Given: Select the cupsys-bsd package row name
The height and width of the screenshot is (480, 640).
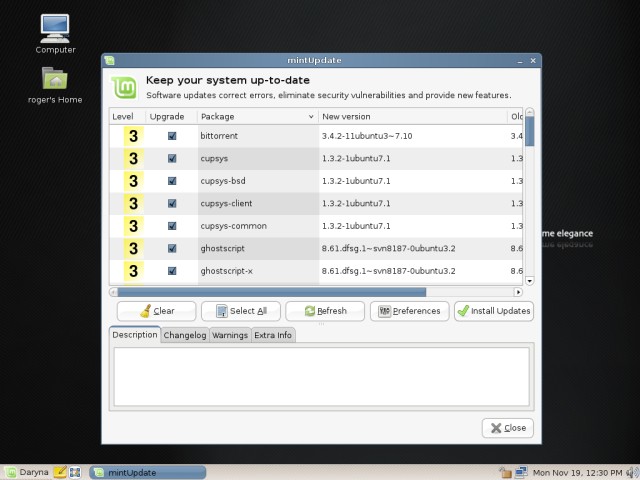Looking at the screenshot, I should click(223, 181).
